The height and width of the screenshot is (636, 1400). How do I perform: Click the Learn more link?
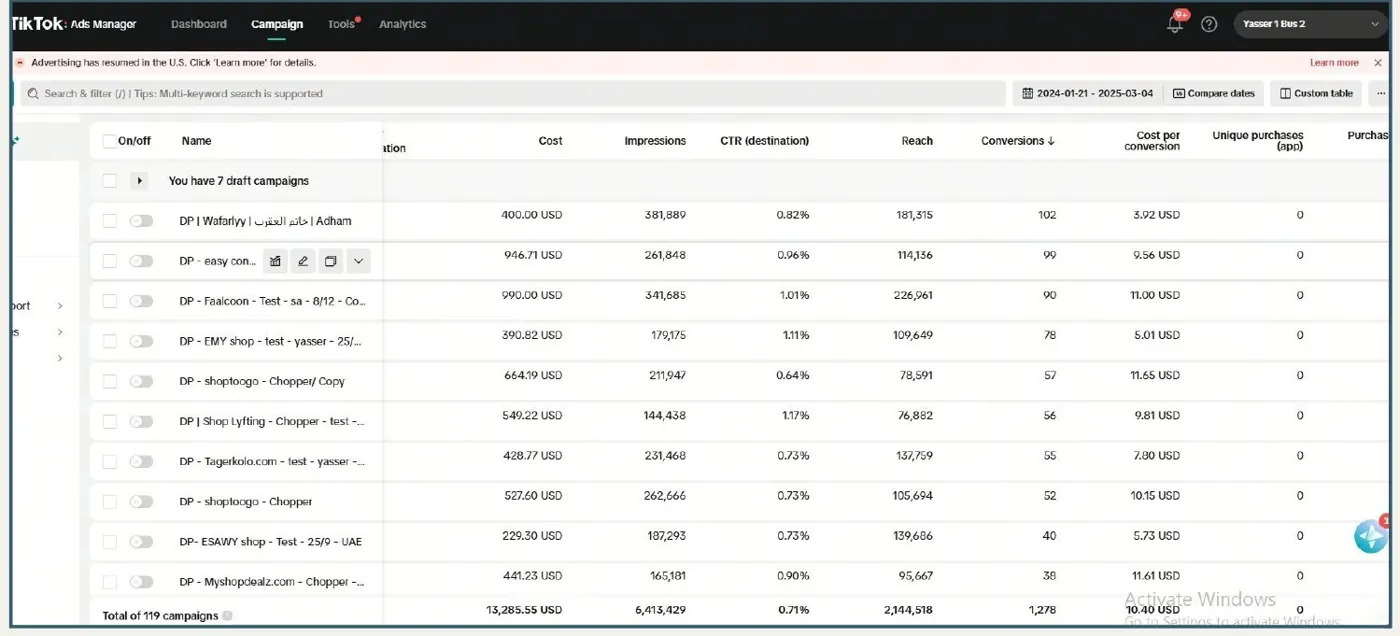click(1334, 63)
